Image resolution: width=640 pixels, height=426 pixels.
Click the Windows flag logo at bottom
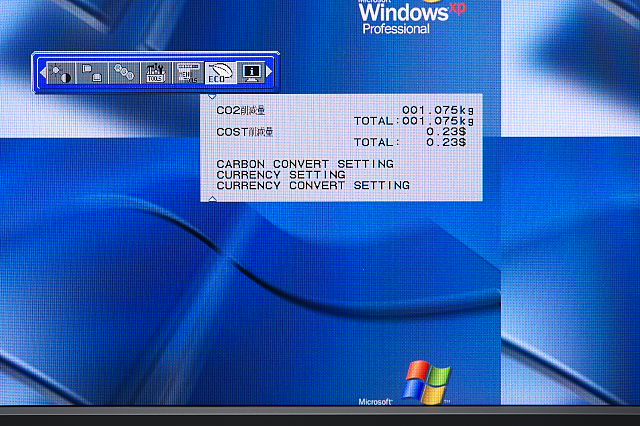pyautogui.click(x=427, y=382)
